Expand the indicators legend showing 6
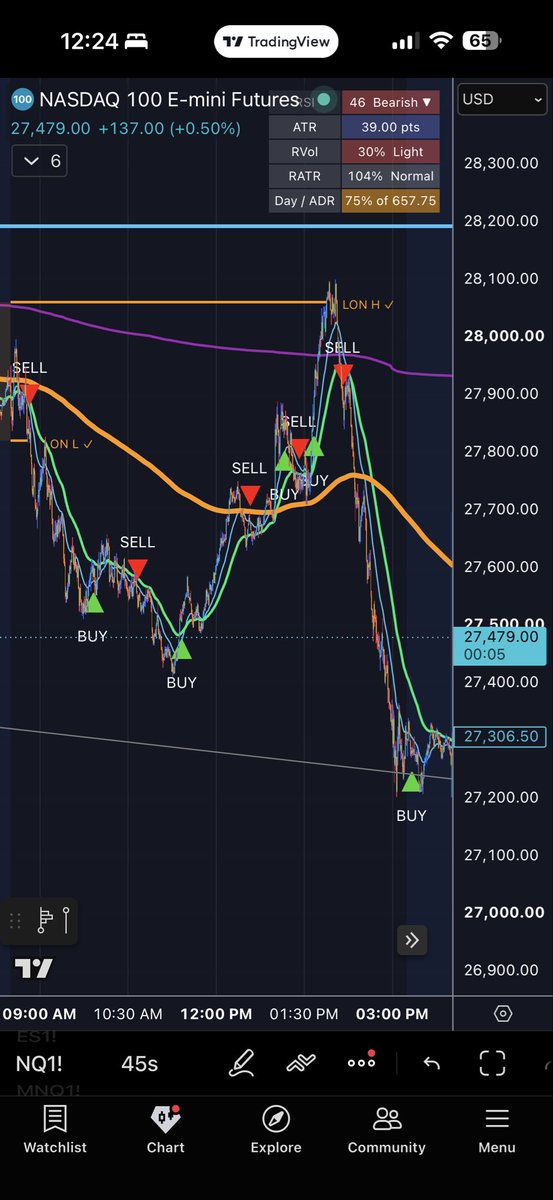The height and width of the screenshot is (1200, 553). (x=39, y=161)
